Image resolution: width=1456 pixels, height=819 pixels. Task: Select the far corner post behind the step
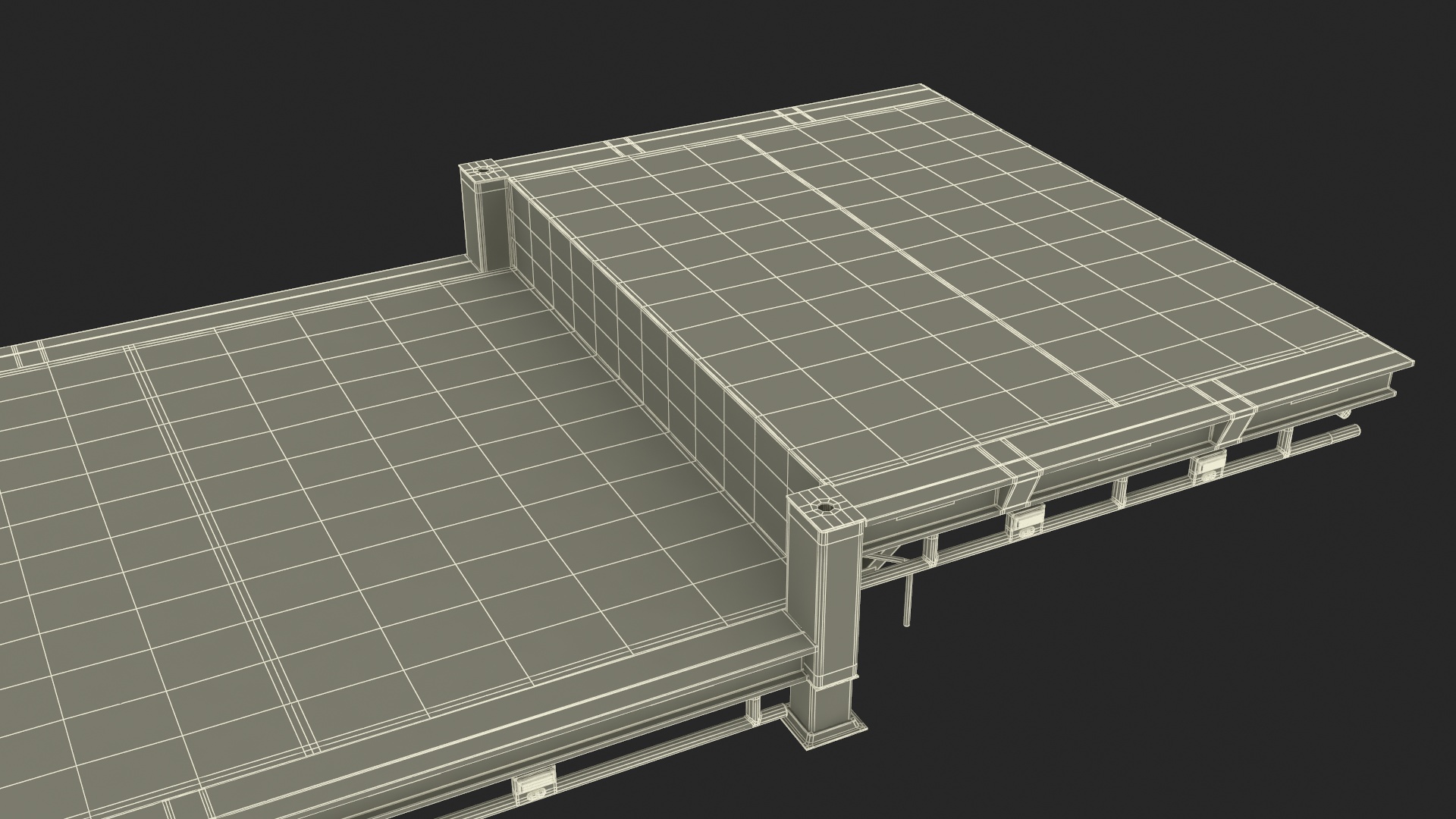coord(484,215)
